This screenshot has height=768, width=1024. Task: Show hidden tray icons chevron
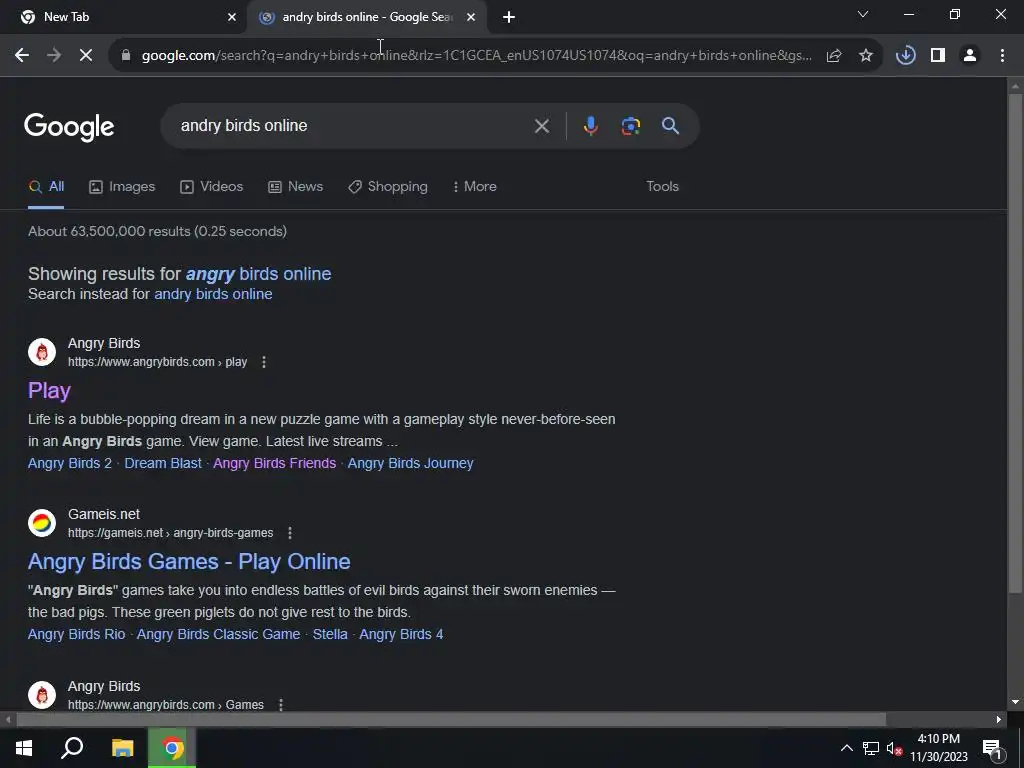tap(846, 748)
